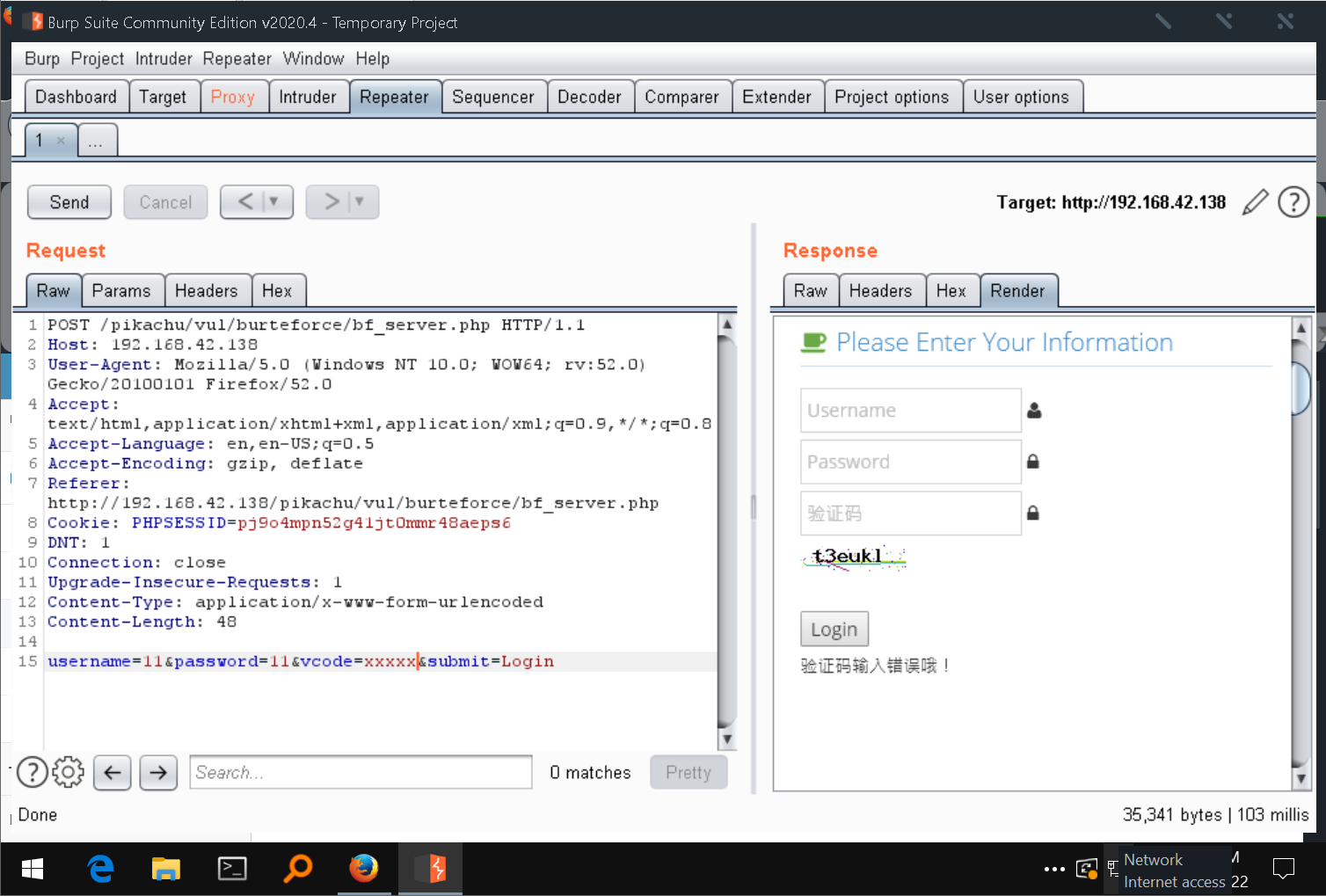1326x896 pixels.
Task: Select the response Raw tab
Action: 811,291
